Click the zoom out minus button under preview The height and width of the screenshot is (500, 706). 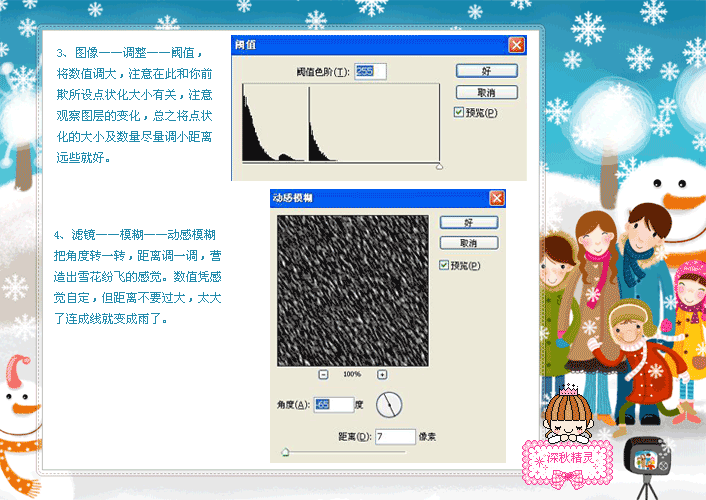323,374
